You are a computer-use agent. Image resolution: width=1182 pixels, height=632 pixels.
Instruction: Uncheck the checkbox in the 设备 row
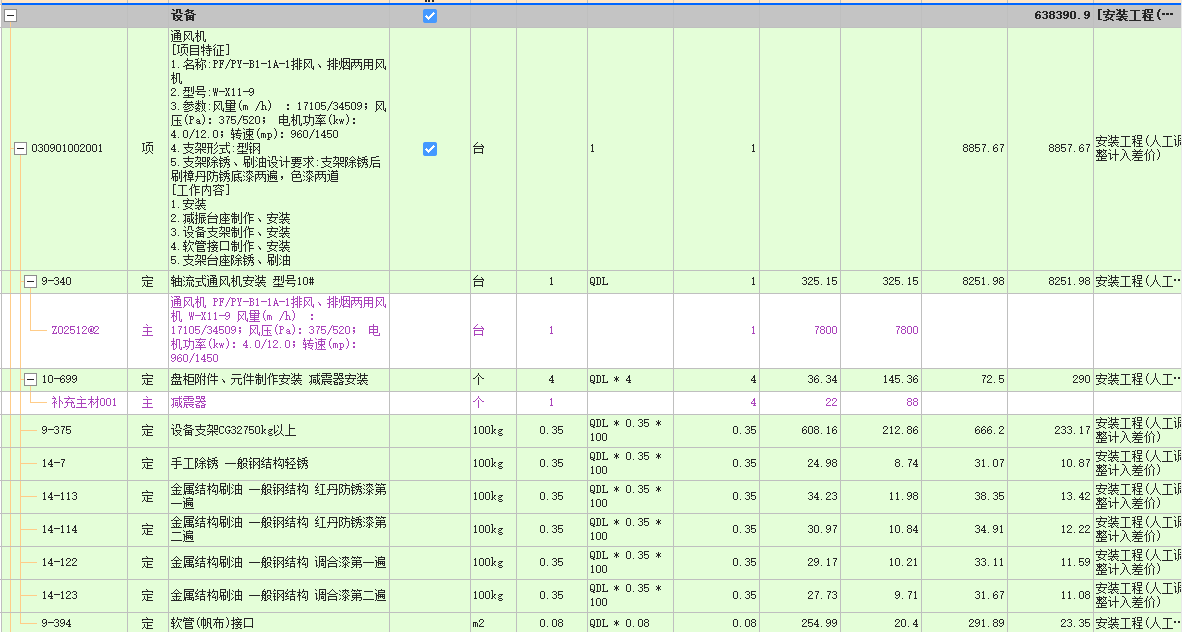430,16
